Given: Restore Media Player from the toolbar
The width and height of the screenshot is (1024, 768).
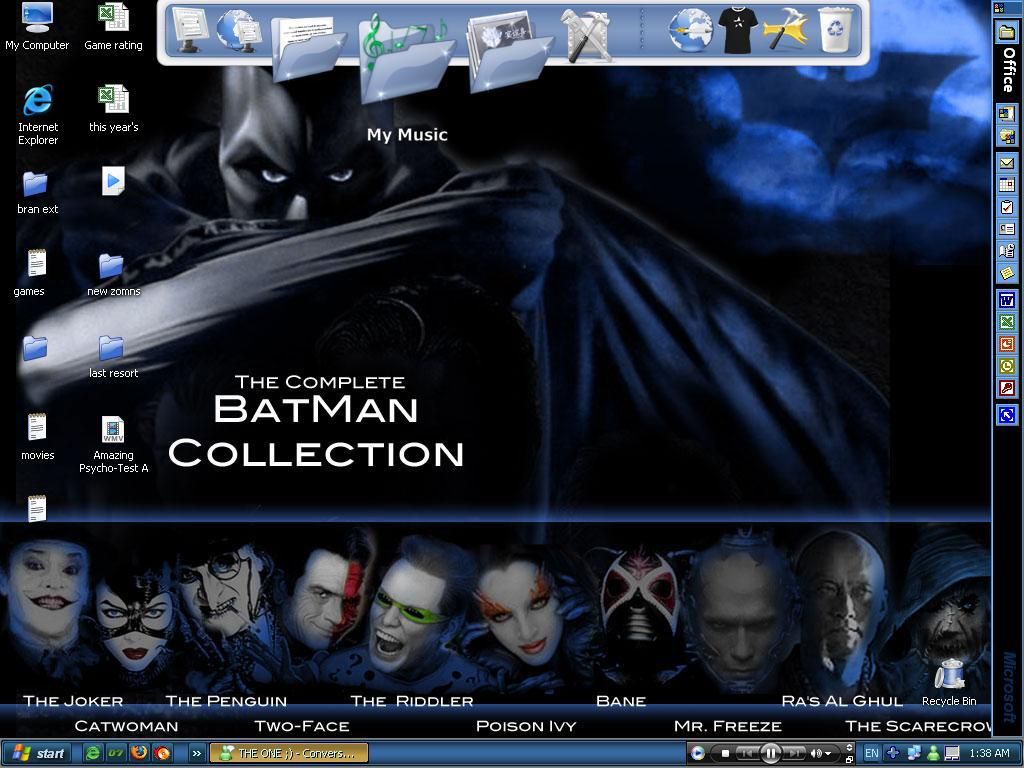Looking at the screenshot, I should click(849, 760).
